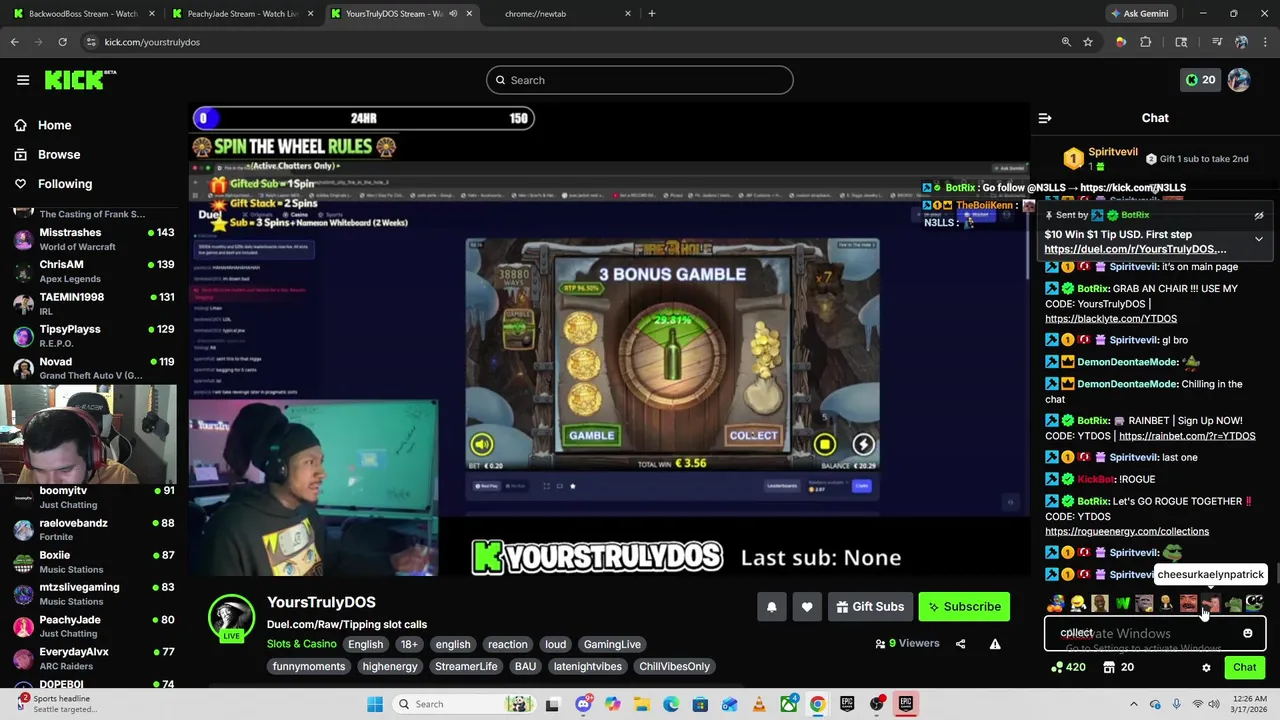
Task: Open ChrisAM channel in sidebar
Action: 92,271
